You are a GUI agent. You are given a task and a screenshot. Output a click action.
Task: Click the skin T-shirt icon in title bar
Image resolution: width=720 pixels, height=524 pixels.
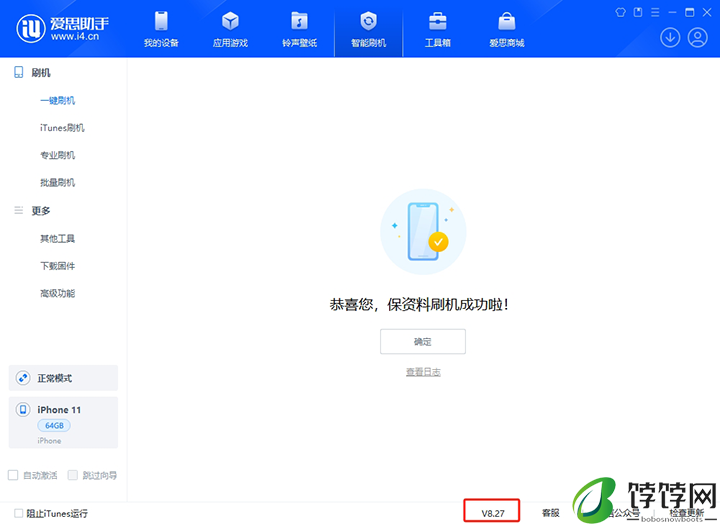click(620, 12)
